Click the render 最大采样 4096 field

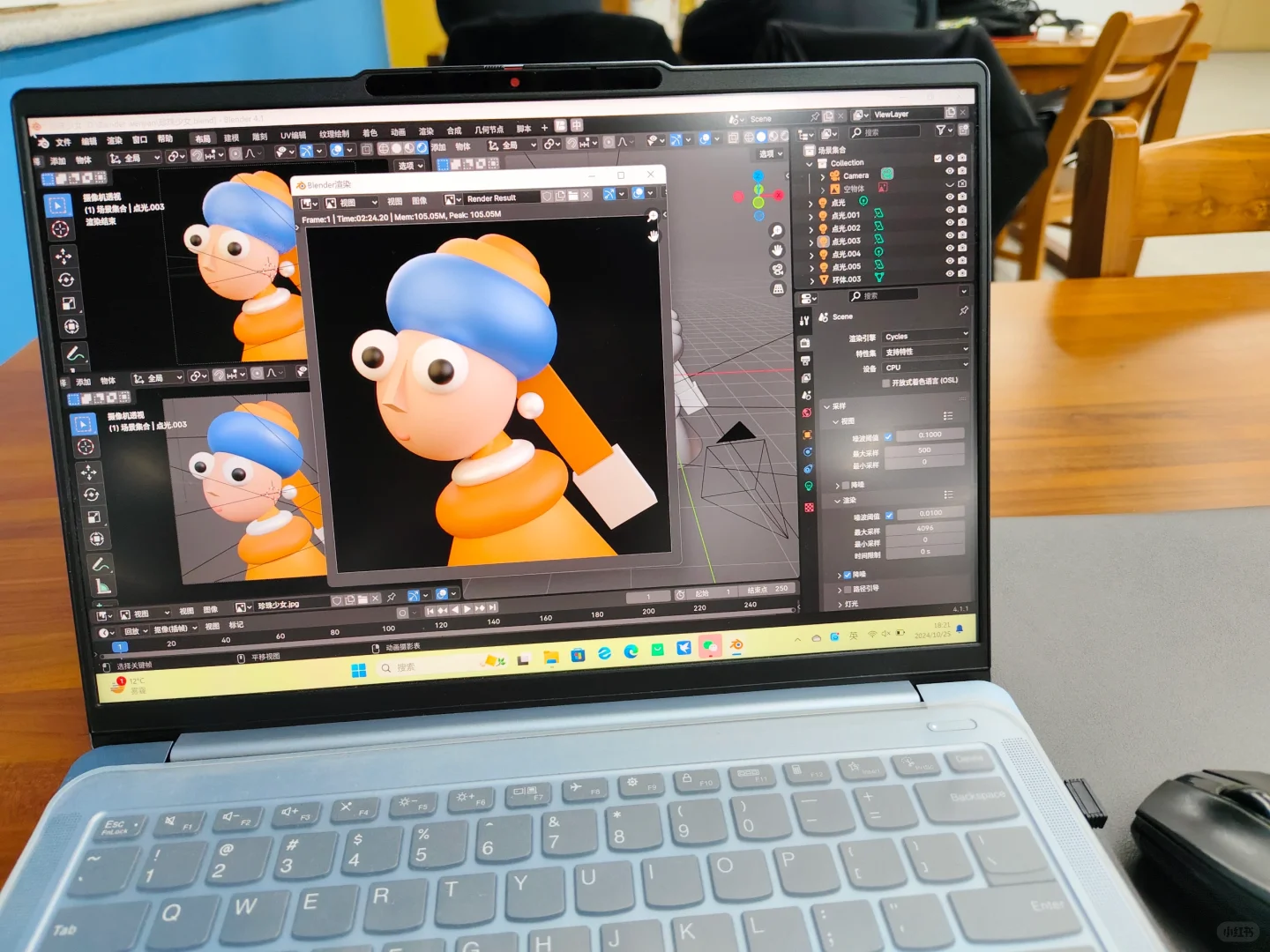point(925,528)
